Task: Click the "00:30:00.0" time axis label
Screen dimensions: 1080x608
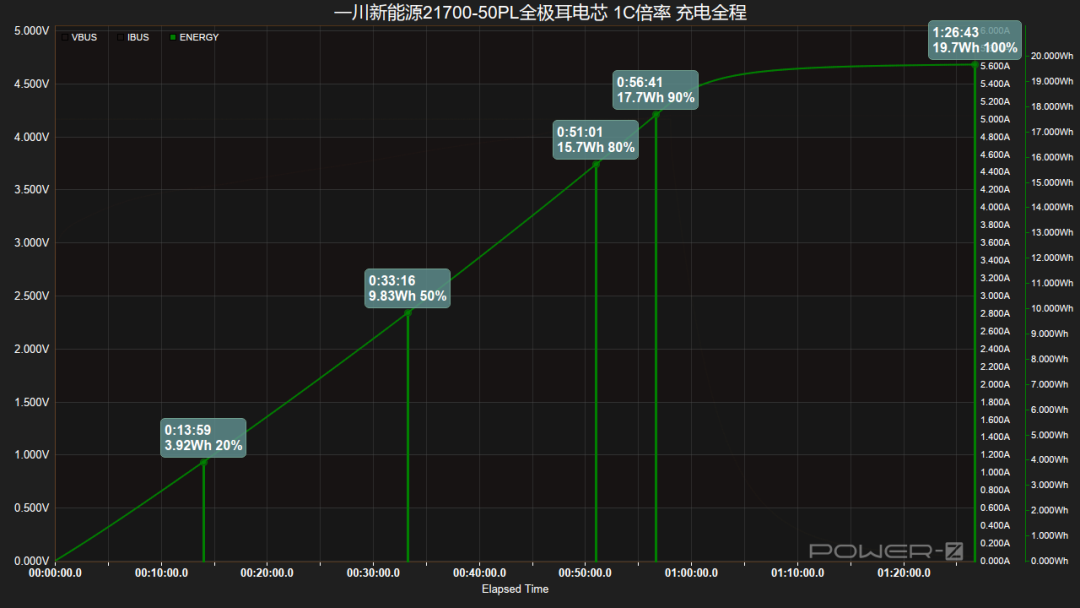Action: pyautogui.click(x=373, y=573)
